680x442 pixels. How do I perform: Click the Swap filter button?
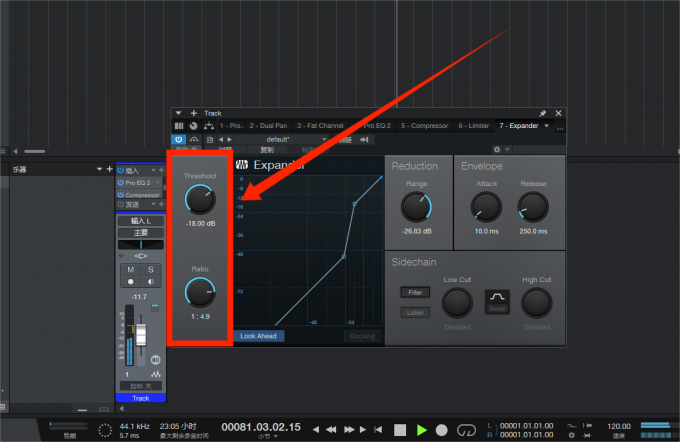[497, 302]
